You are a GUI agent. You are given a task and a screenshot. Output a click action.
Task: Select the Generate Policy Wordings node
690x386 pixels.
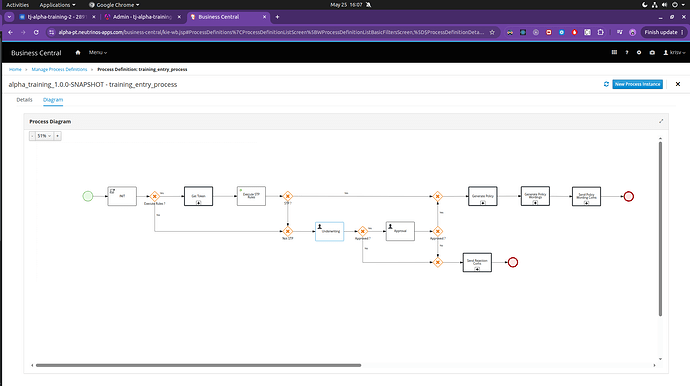(535, 196)
